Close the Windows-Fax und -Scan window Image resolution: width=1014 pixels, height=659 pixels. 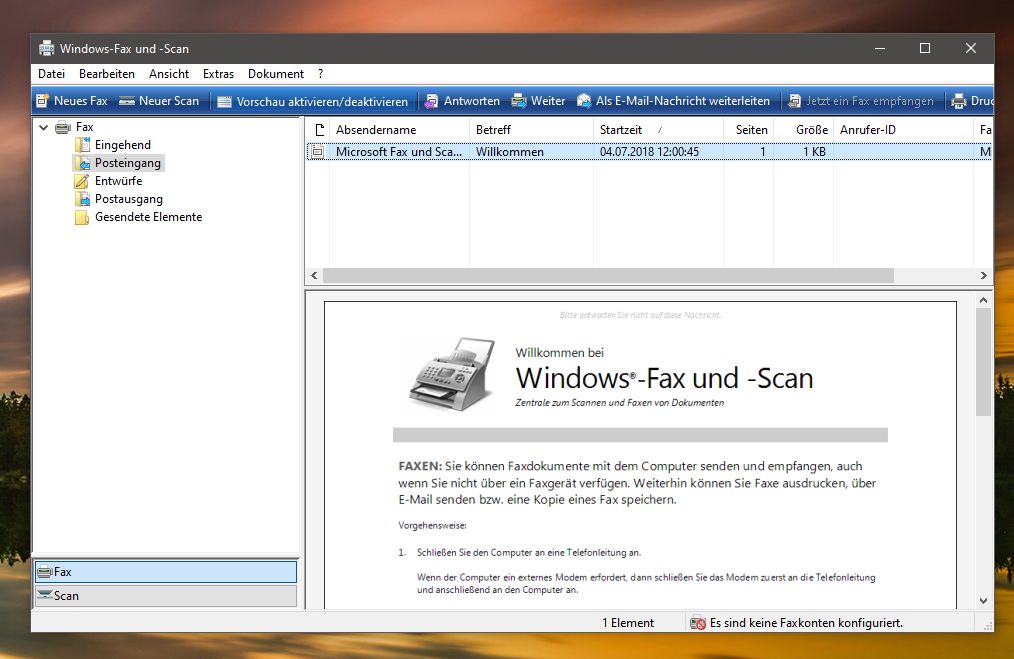pyautogui.click(x=971, y=49)
